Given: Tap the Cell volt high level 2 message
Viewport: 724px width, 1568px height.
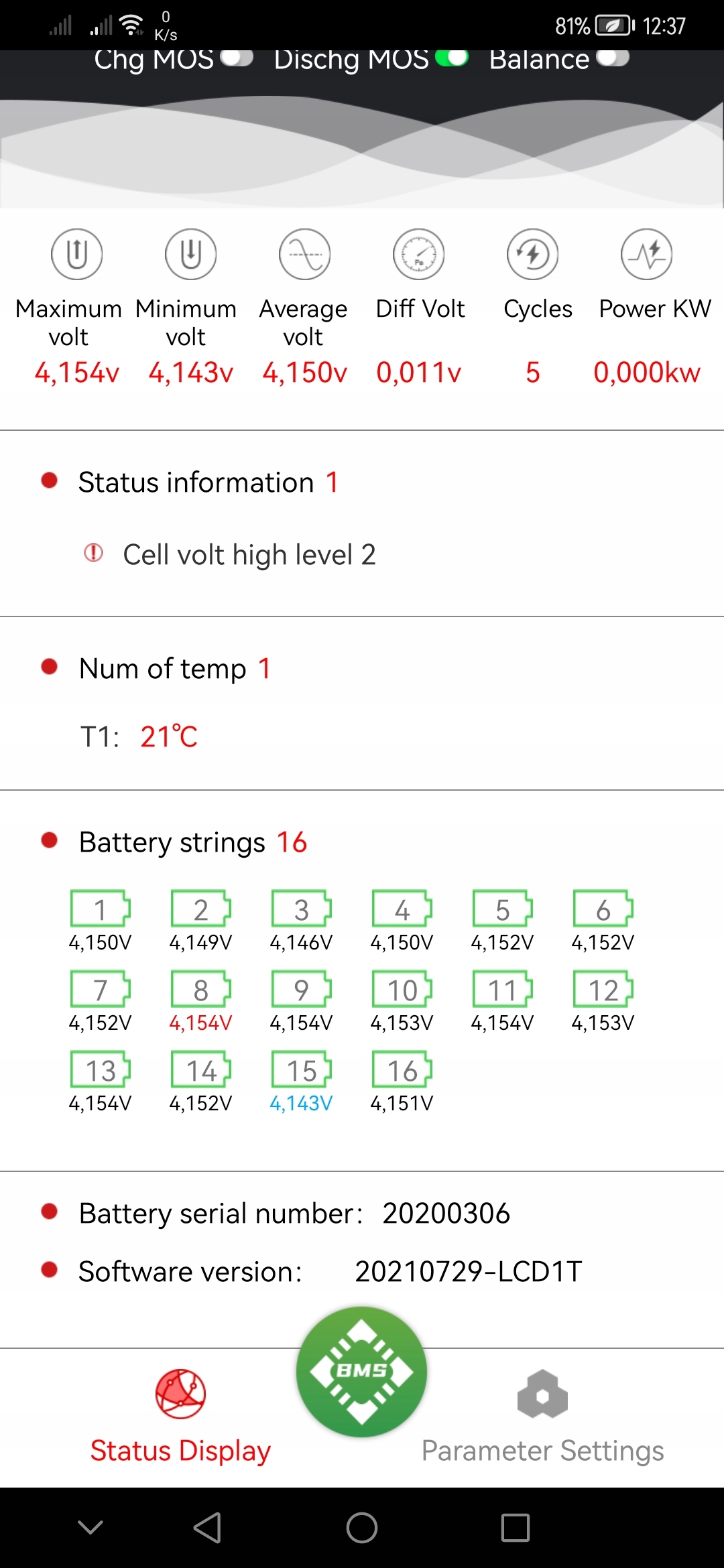Looking at the screenshot, I should click(x=249, y=555).
